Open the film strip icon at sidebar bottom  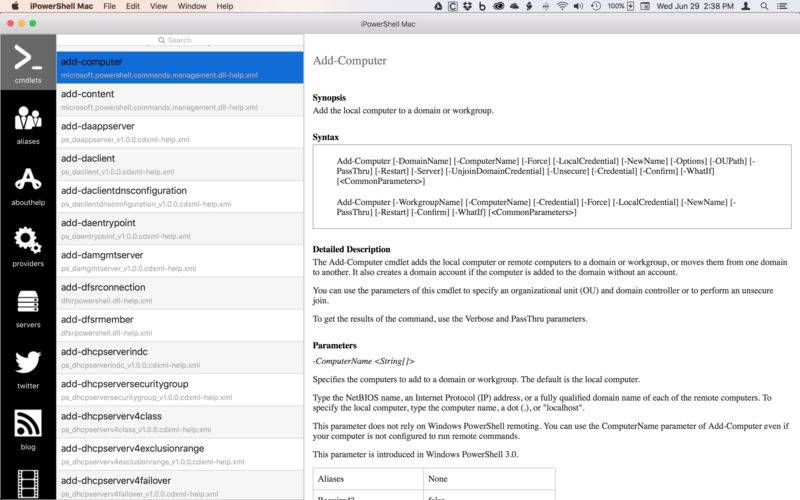[x=28, y=483]
